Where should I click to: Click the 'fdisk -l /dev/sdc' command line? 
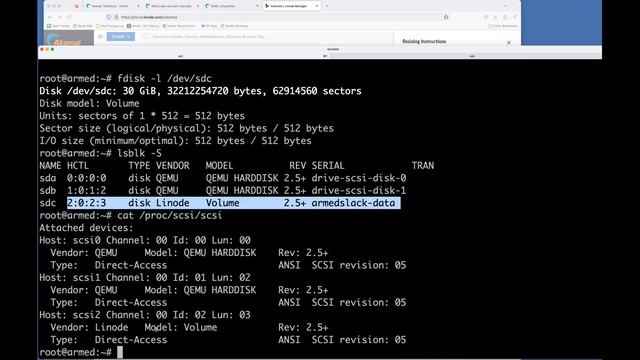(x=126, y=78)
